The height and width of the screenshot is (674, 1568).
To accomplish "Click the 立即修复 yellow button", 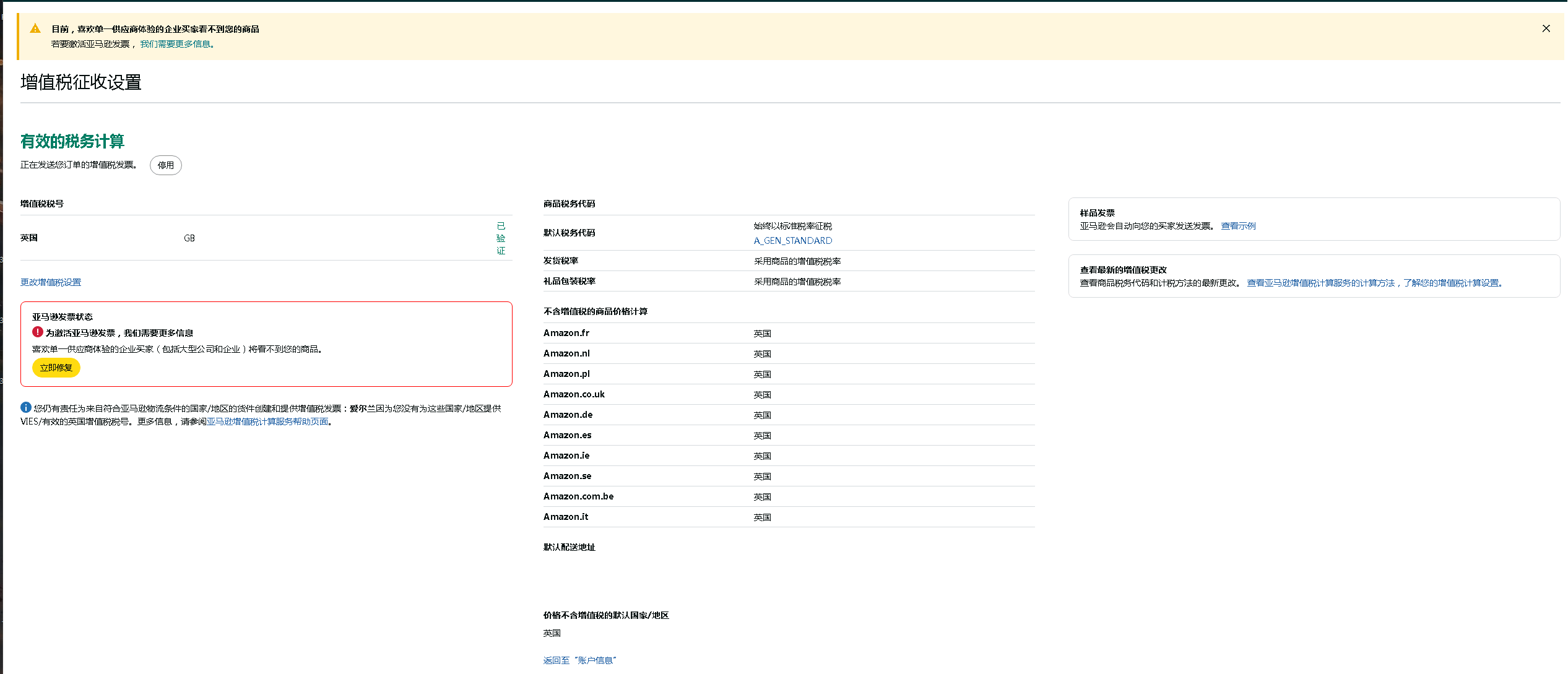I will [x=56, y=368].
